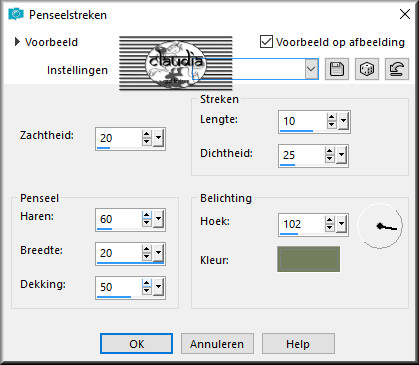Toggle Voorbeeld op afbeelding checkbox
The image size is (419, 365).
tap(266, 42)
